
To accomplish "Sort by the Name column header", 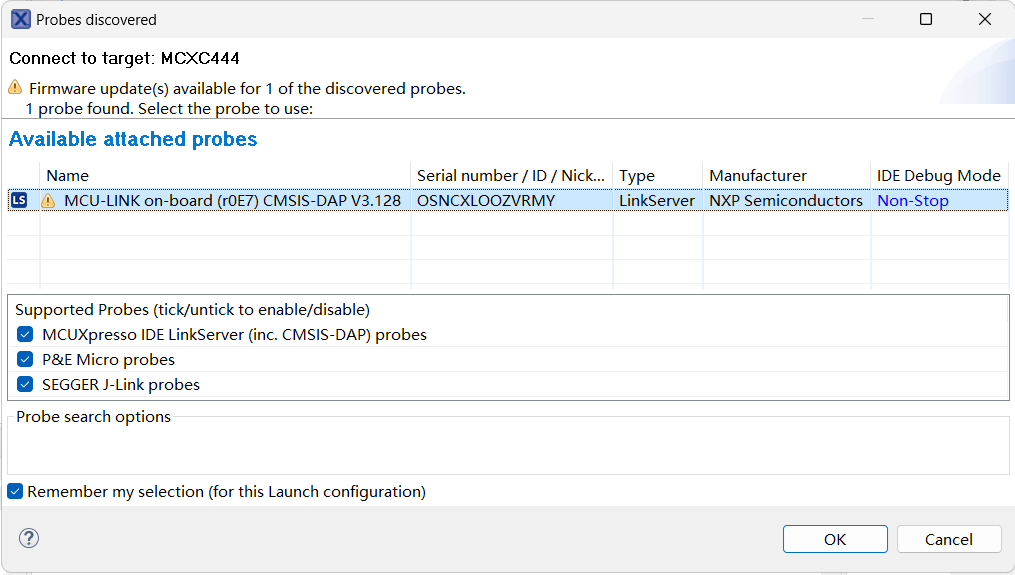I will pyautogui.click(x=225, y=176).
